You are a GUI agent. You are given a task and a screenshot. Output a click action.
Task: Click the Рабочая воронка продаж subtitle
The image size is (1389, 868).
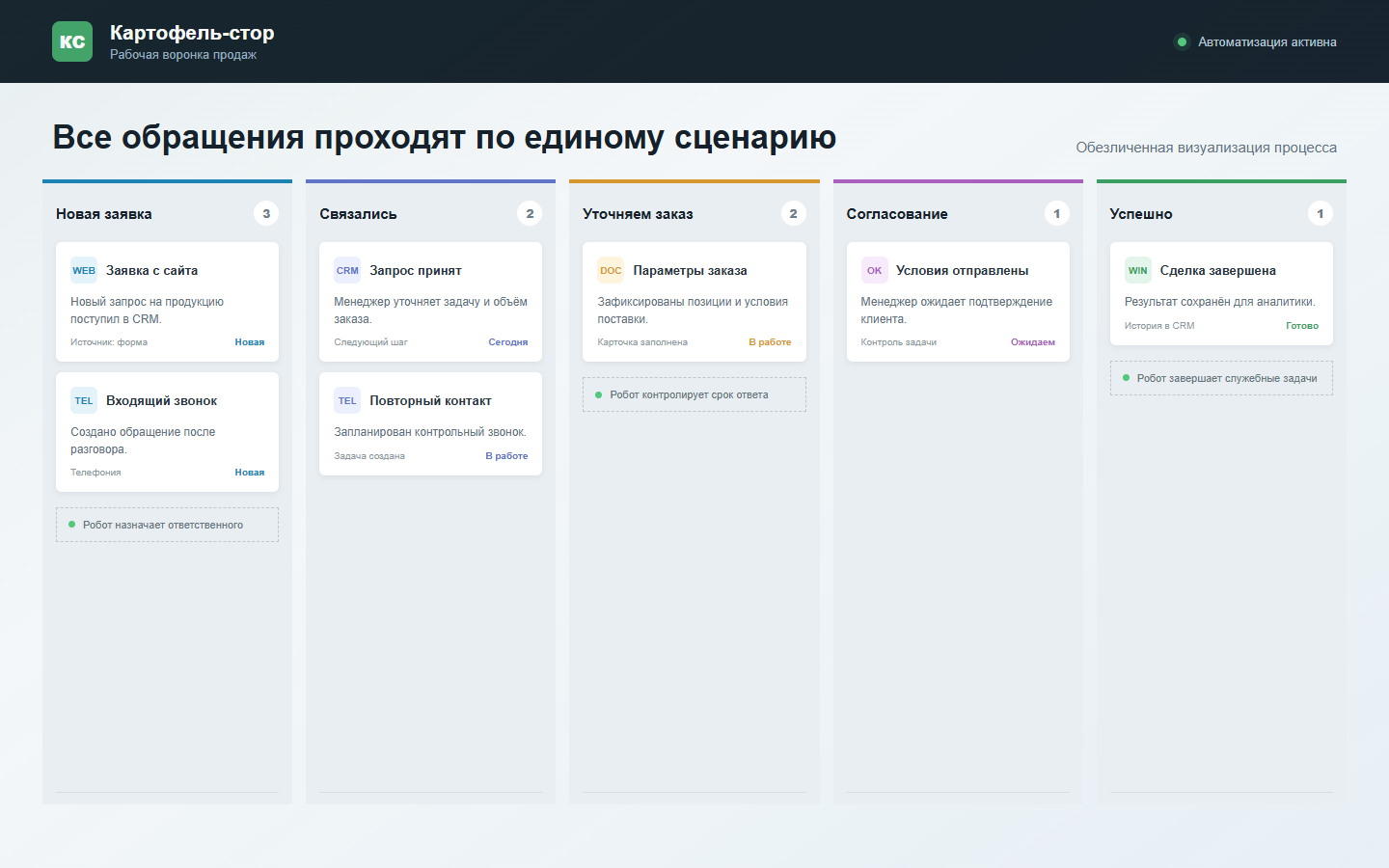coord(183,55)
